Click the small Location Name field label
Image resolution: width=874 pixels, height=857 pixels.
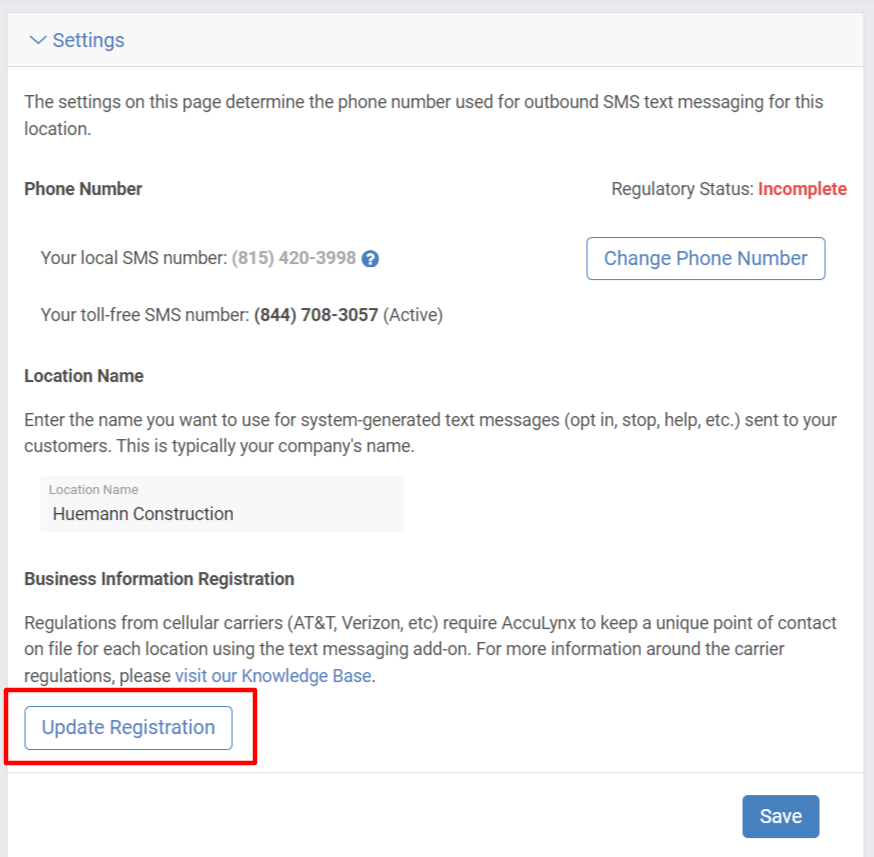click(94, 490)
